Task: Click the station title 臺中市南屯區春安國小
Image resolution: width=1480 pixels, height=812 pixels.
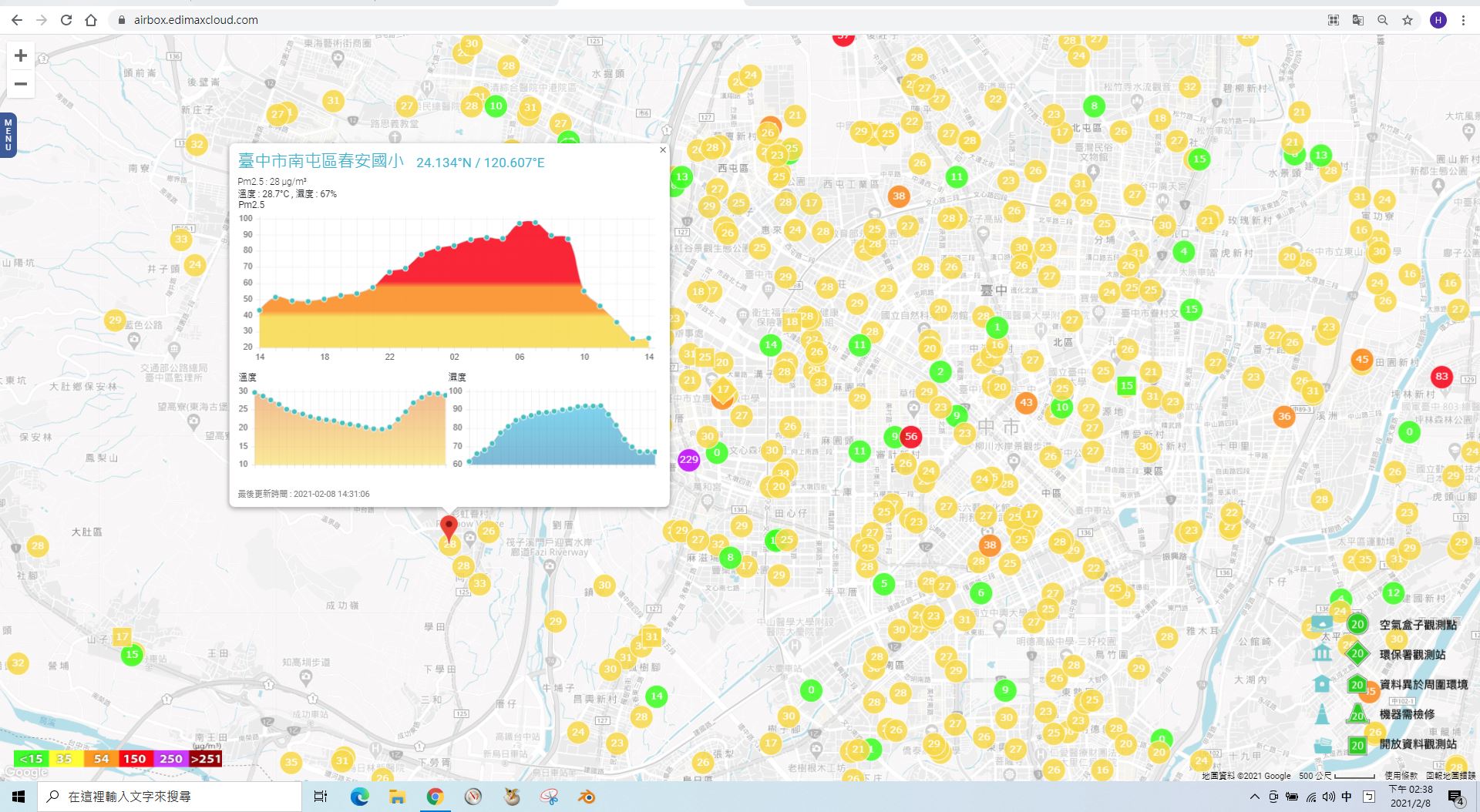Action: [321, 161]
